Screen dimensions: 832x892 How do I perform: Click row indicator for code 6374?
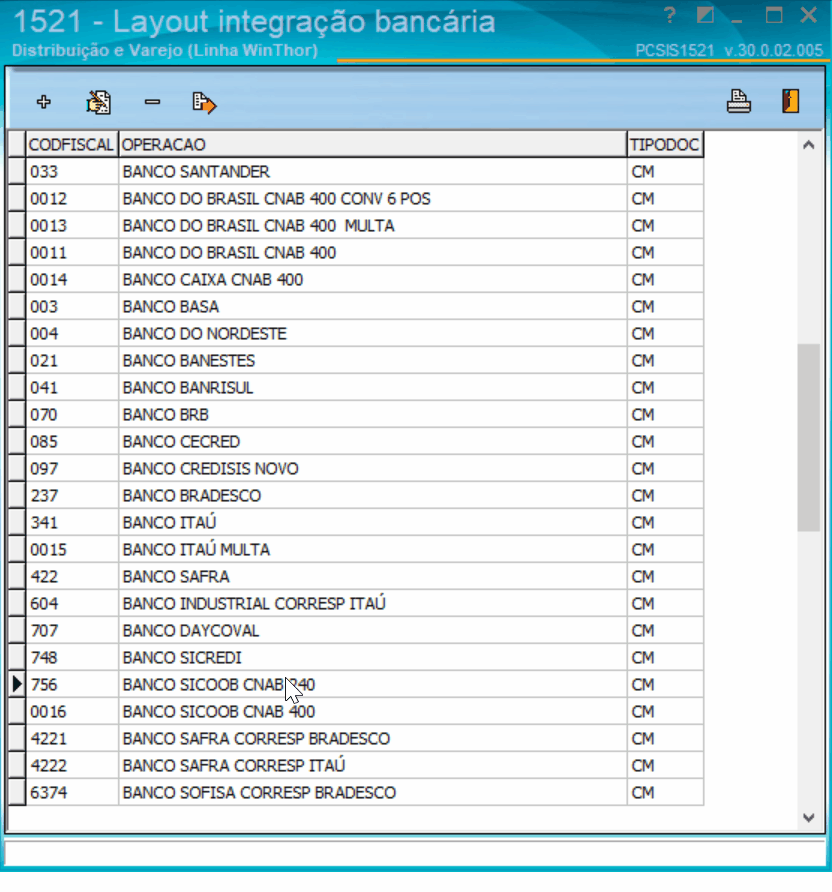[16, 792]
